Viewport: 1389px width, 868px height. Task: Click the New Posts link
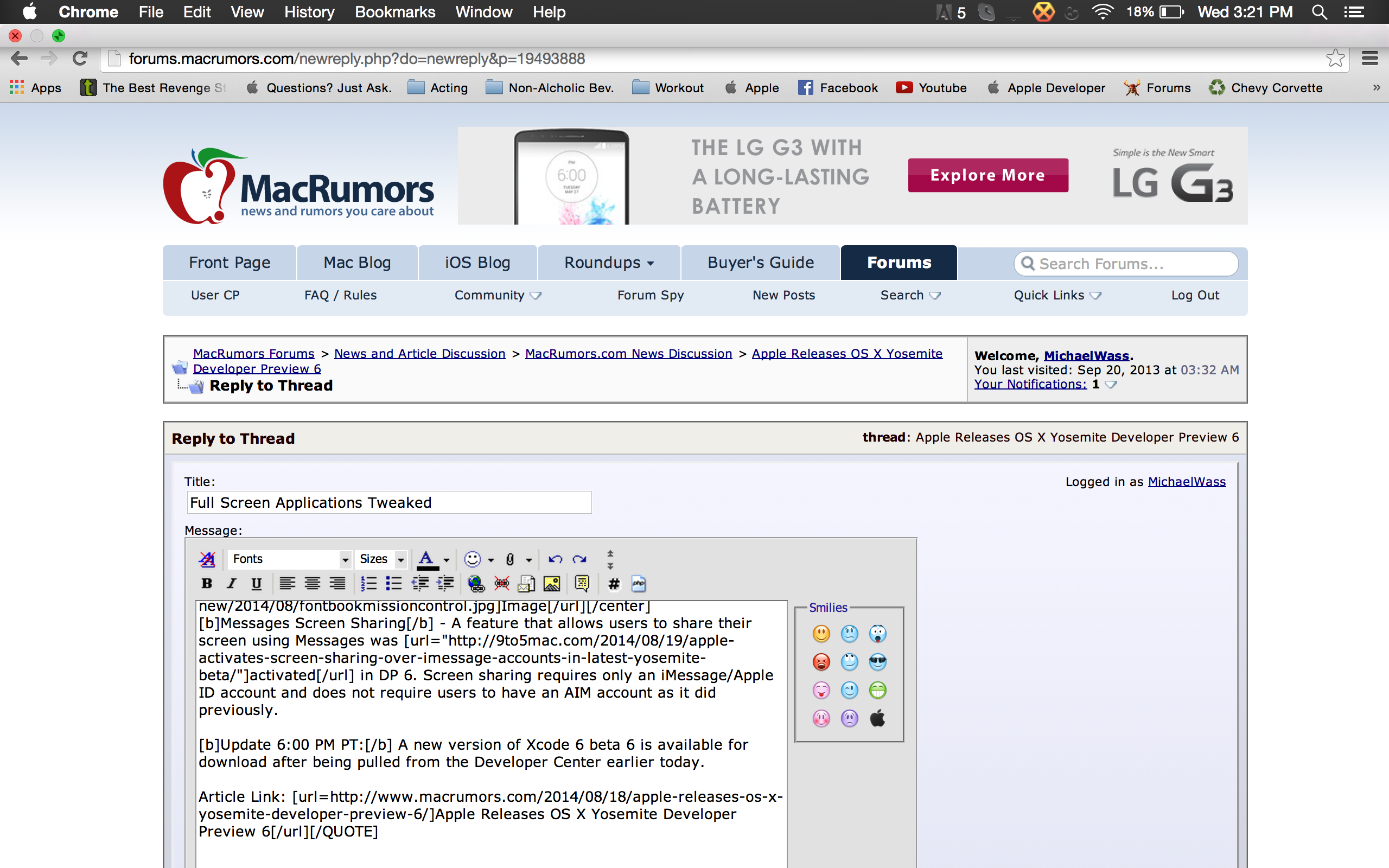pos(783,295)
